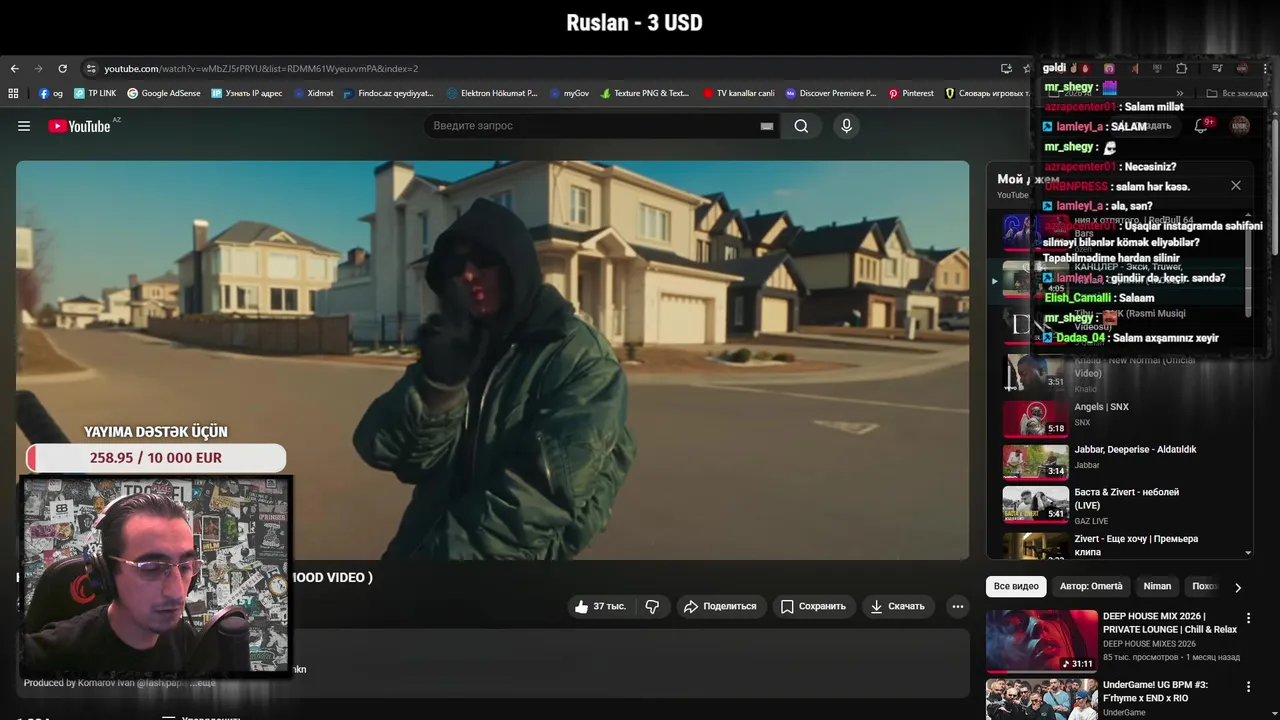1280x720 pixels.
Task: Open YouTube notifications bell
Action: coord(1201,126)
